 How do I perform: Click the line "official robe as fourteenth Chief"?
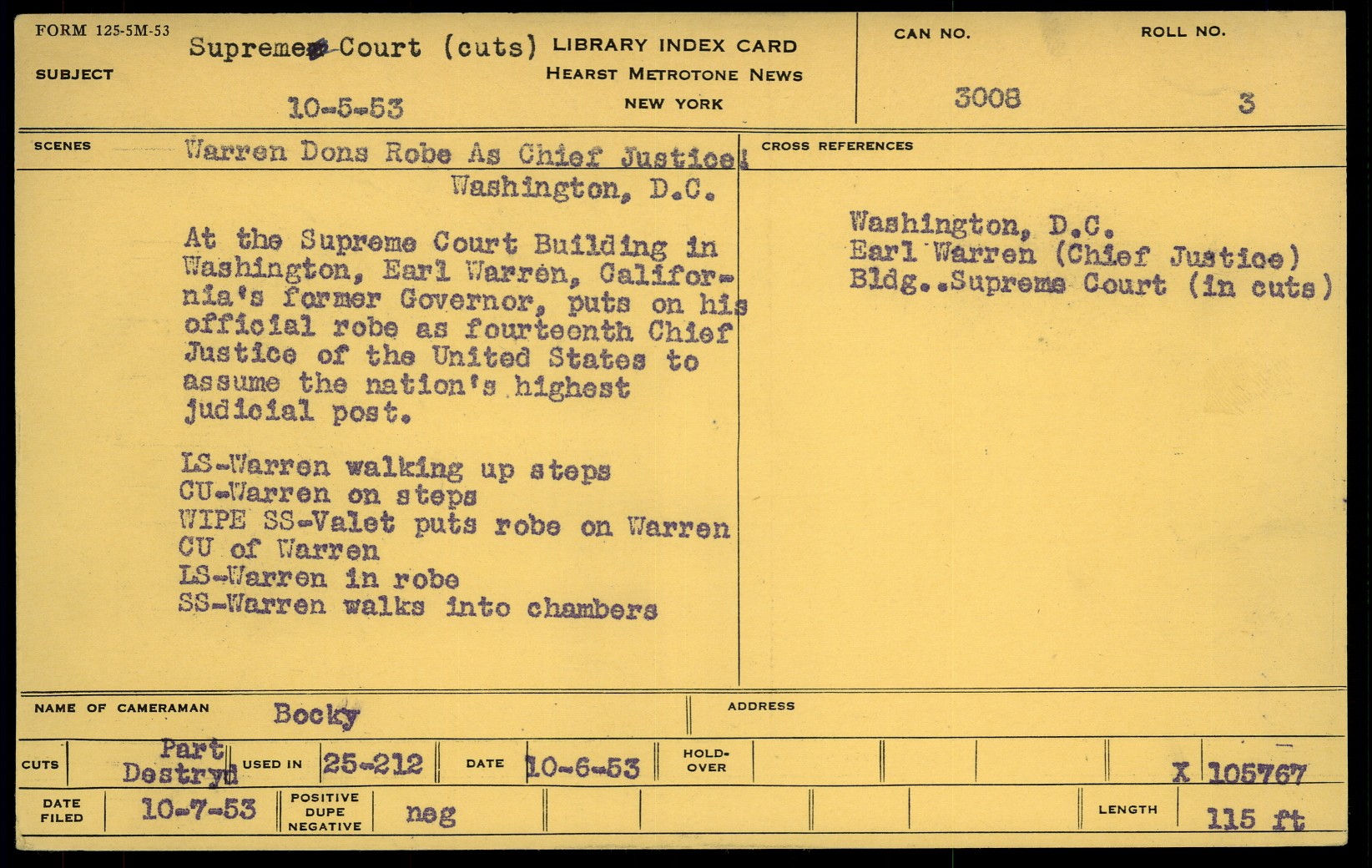coord(457,329)
